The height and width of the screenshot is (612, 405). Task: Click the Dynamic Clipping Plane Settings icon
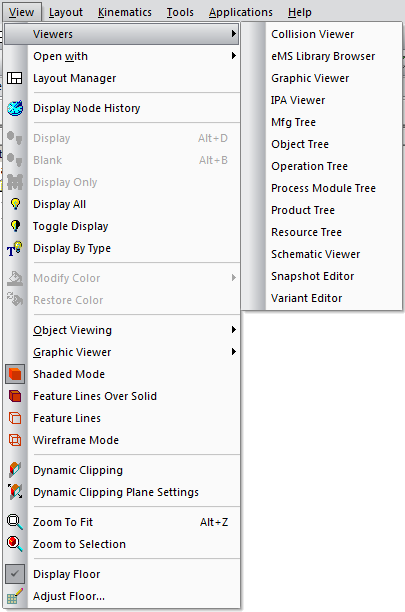point(15,492)
